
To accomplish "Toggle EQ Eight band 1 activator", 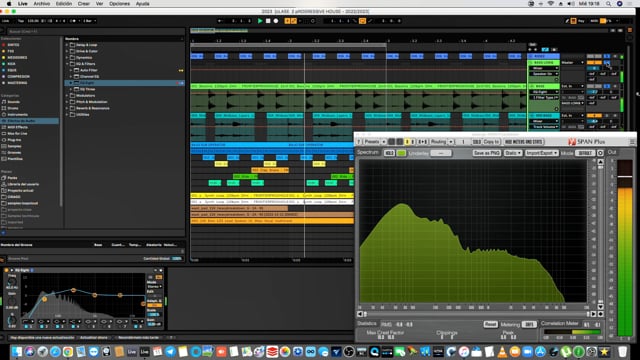I will pos(26,327).
